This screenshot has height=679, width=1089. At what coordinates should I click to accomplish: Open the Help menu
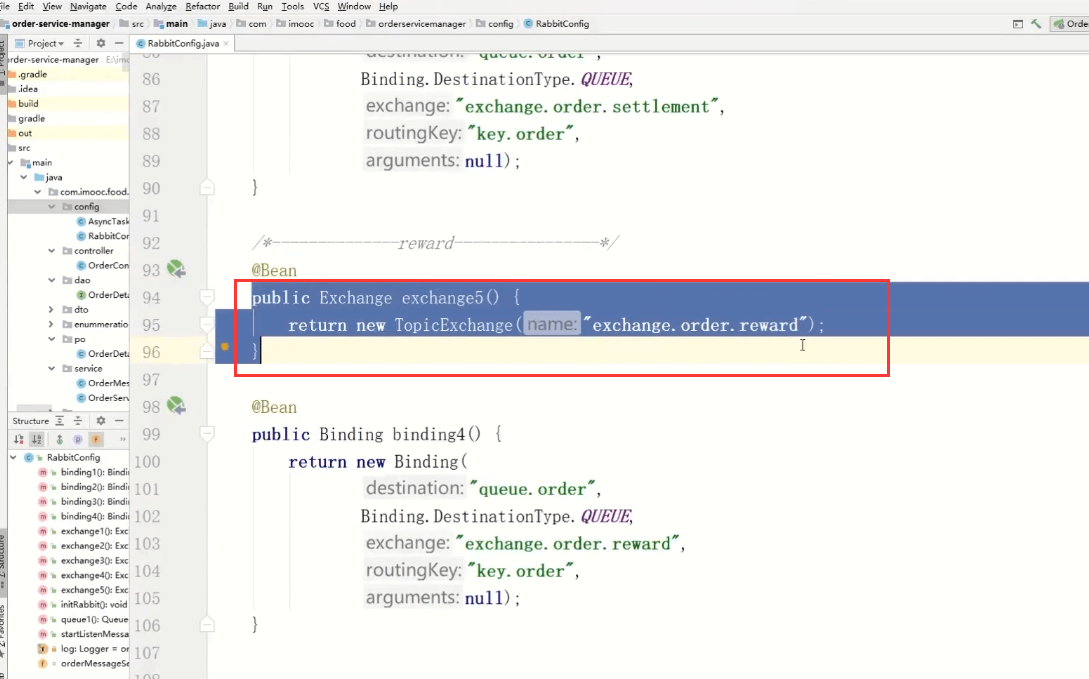(x=388, y=6)
